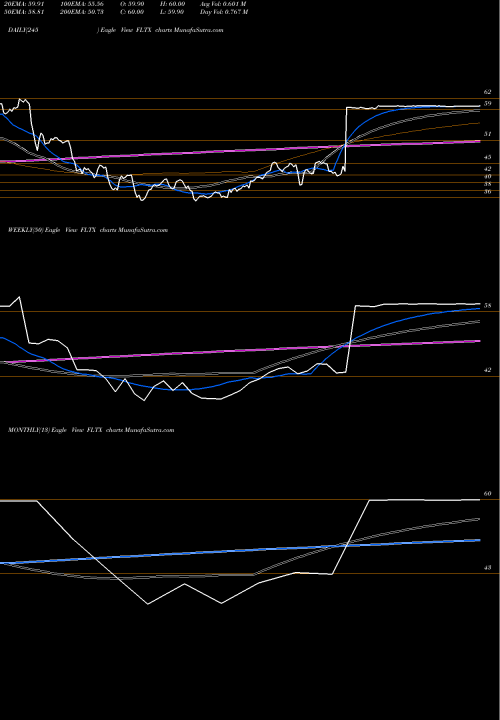This screenshot has width=500, height=720.
Task: Click the 50EMA value in the header
Action: click(24, 12)
